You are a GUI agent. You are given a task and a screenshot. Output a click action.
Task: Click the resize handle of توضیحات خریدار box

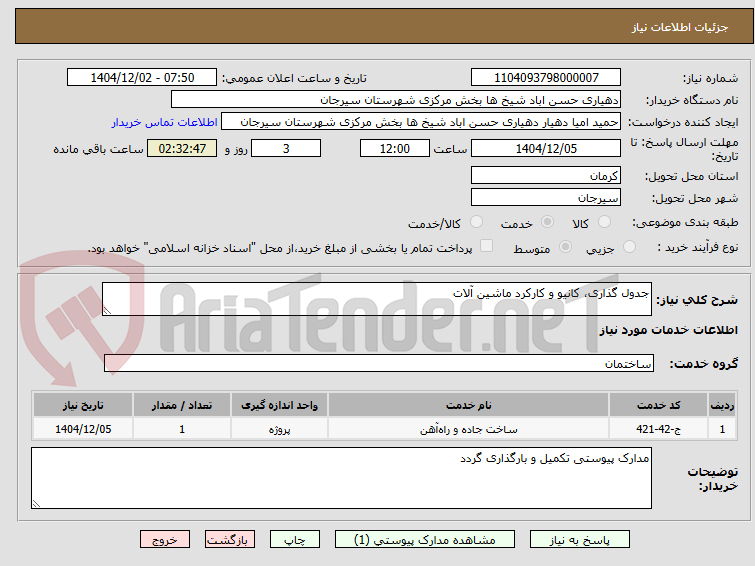click(x=37, y=503)
